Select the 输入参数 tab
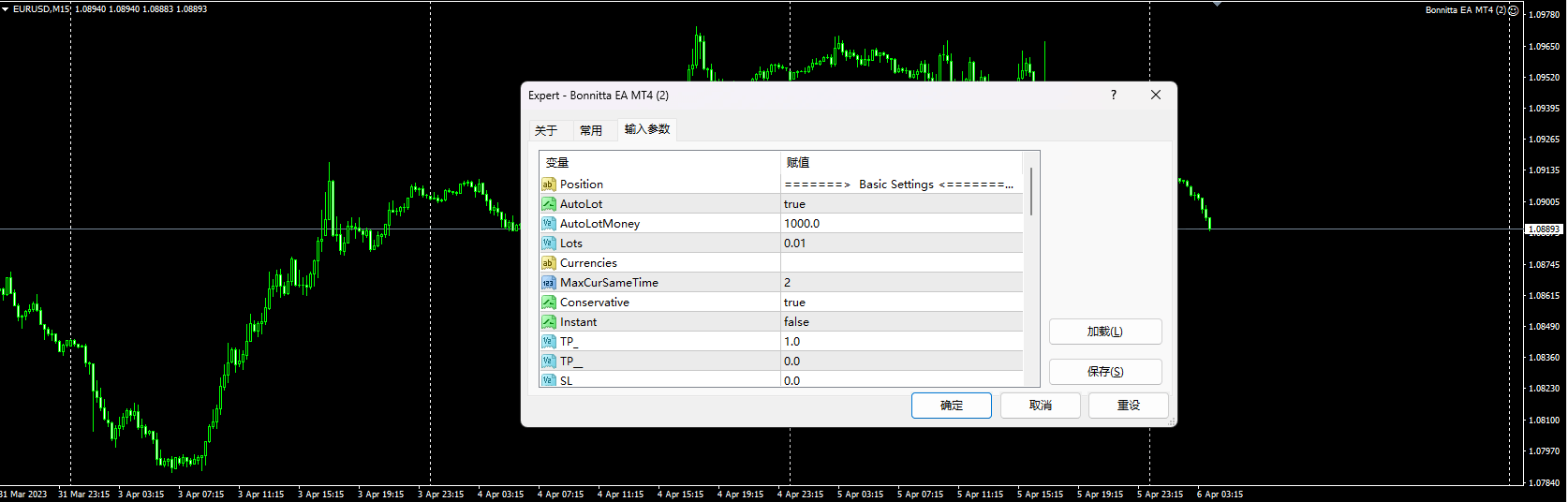Screen dimensions: 1568x502 tap(647, 129)
